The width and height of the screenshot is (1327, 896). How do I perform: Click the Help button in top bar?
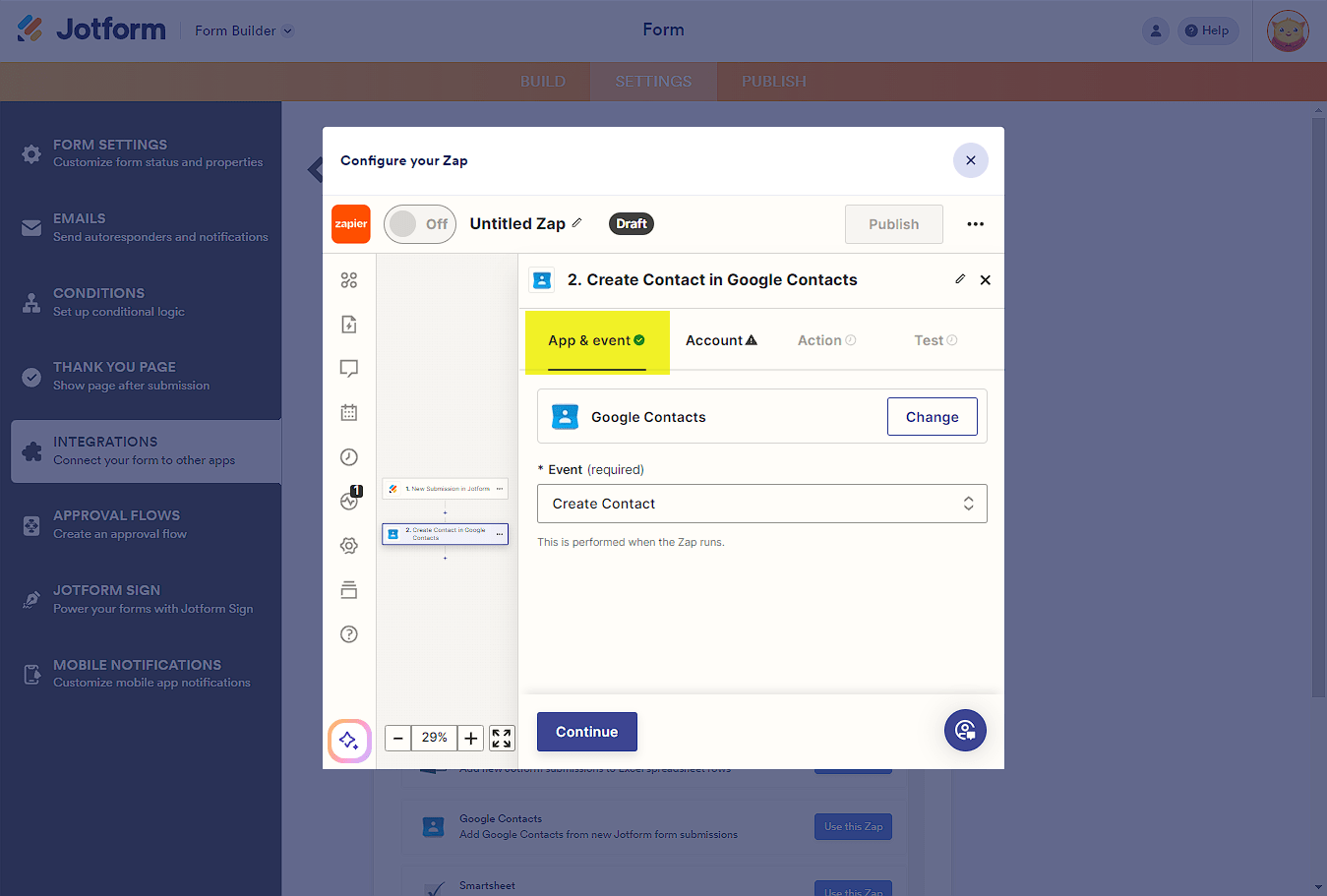point(1208,30)
